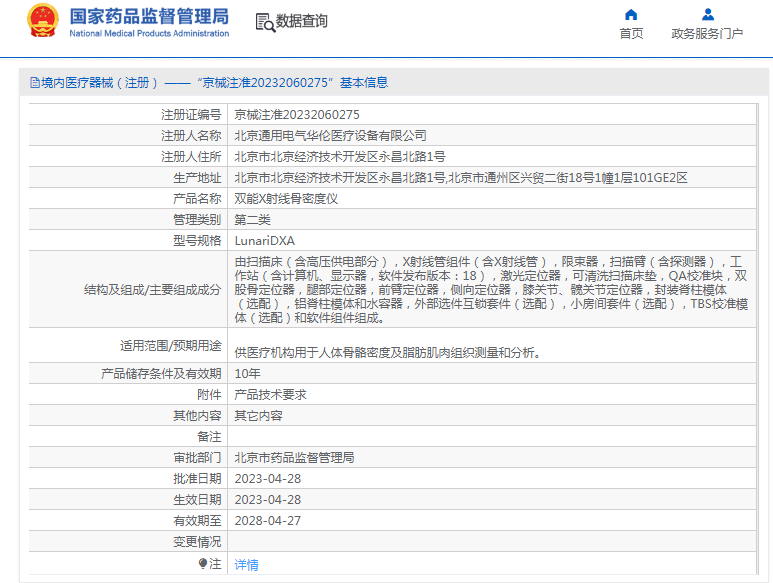Screen dimensions: 773x583
Task: Click the 审批部门 label
Action: coord(197,457)
